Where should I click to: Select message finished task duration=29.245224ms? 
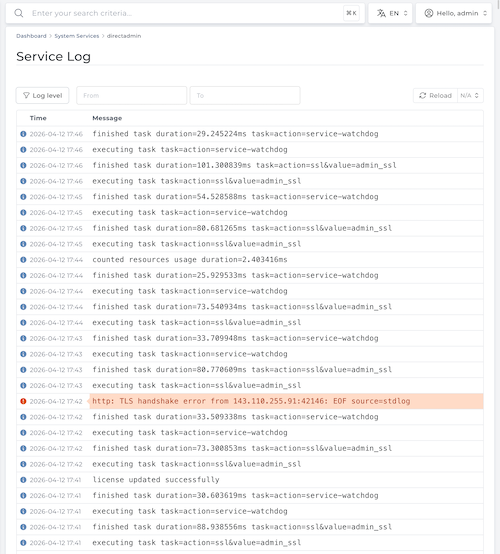click(235, 134)
